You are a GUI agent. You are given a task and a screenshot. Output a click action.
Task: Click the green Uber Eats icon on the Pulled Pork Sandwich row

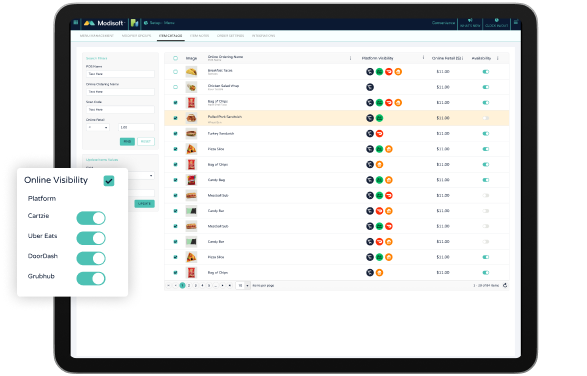(x=379, y=118)
